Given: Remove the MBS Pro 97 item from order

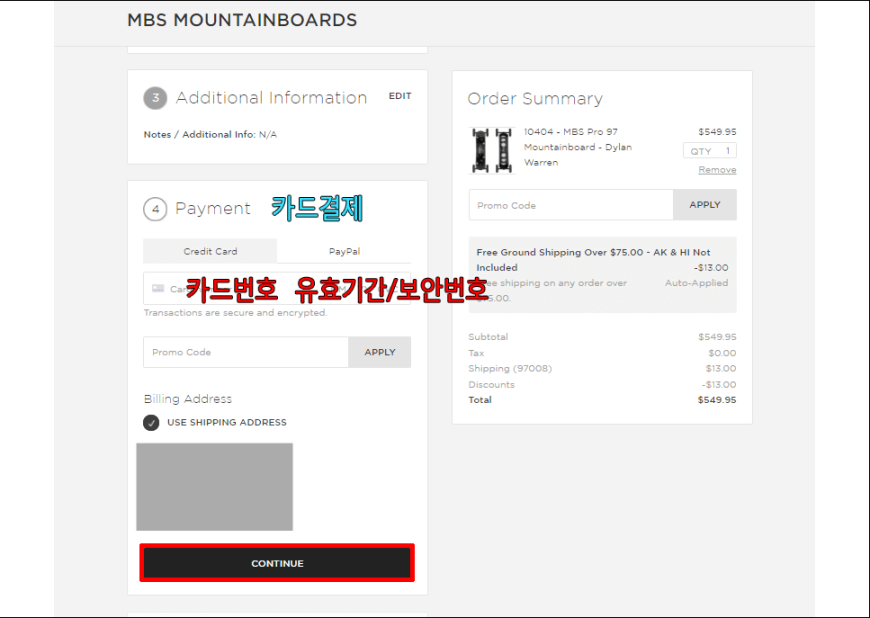Looking at the screenshot, I should click(x=717, y=170).
